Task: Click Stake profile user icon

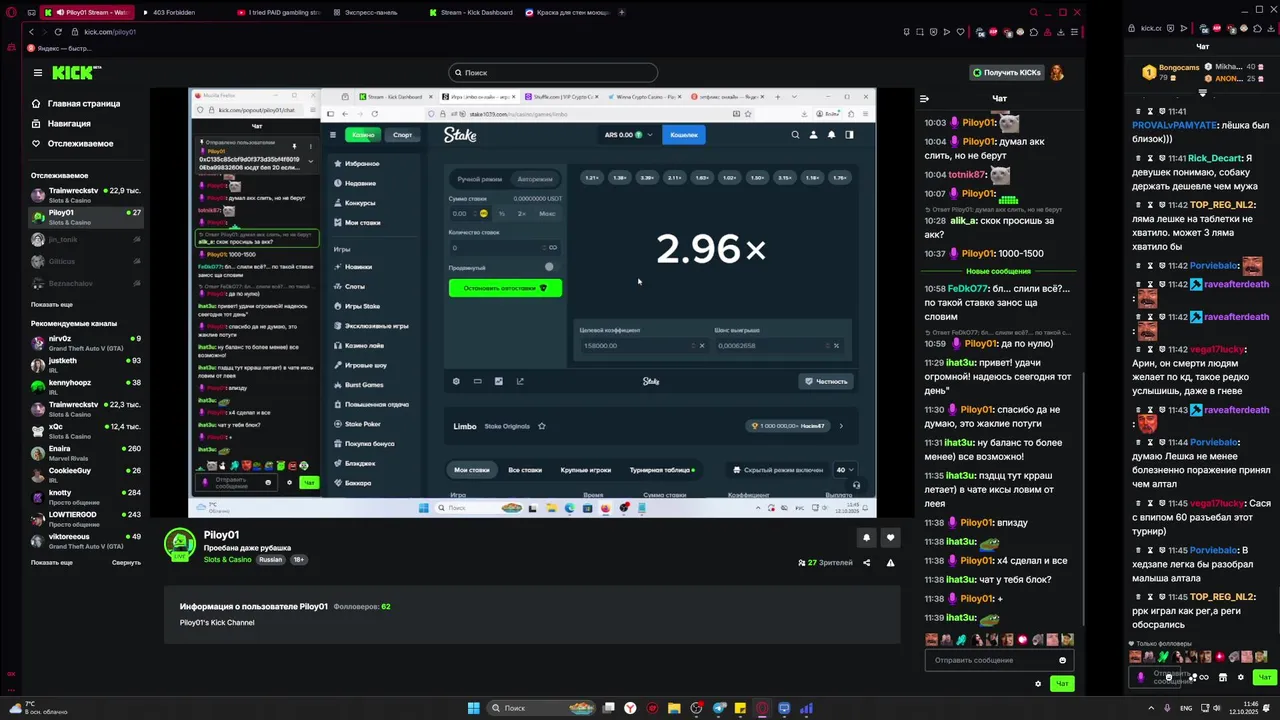Action: coord(813,135)
